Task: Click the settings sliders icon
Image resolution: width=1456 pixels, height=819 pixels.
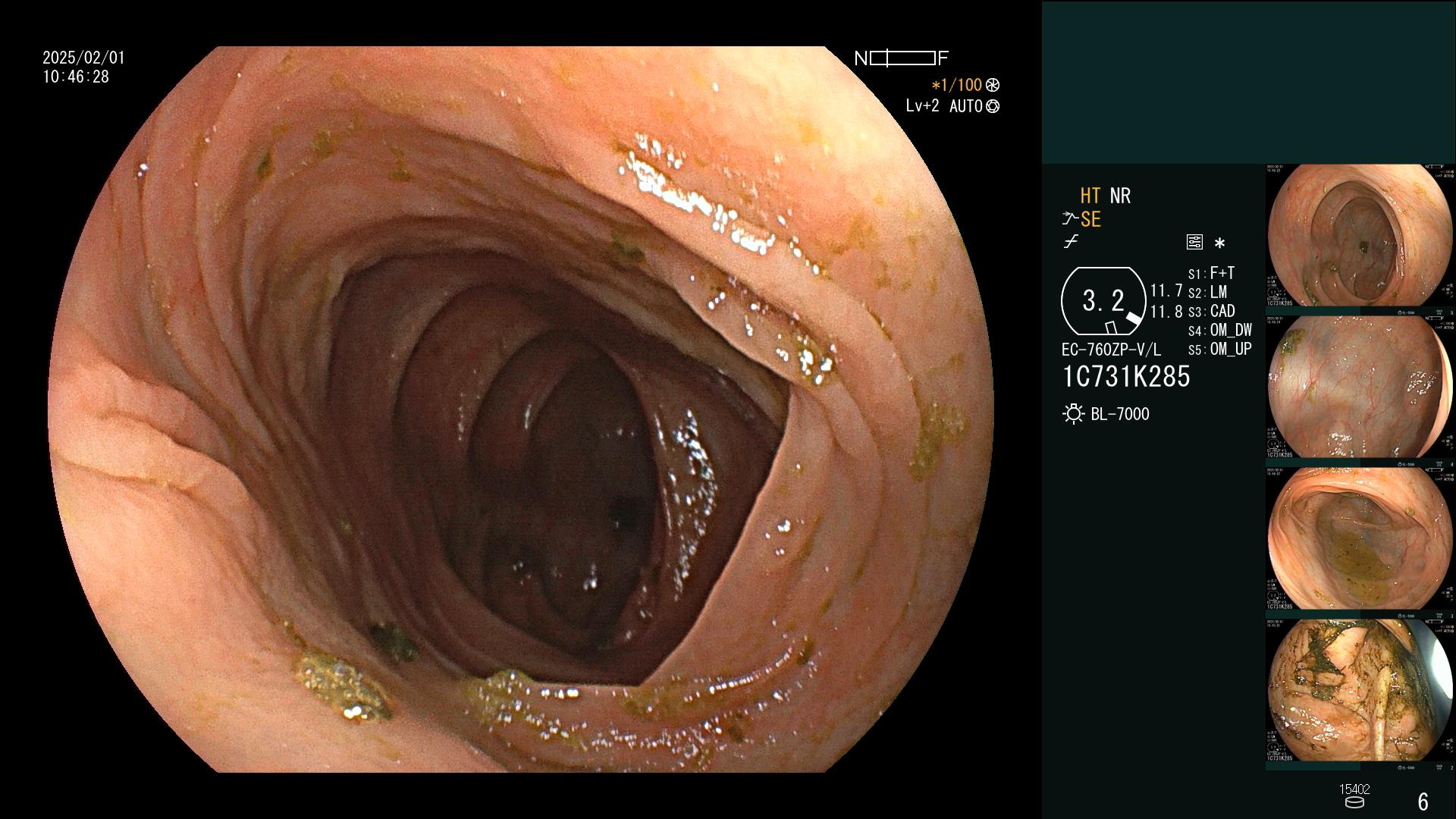Action: pos(1194,242)
